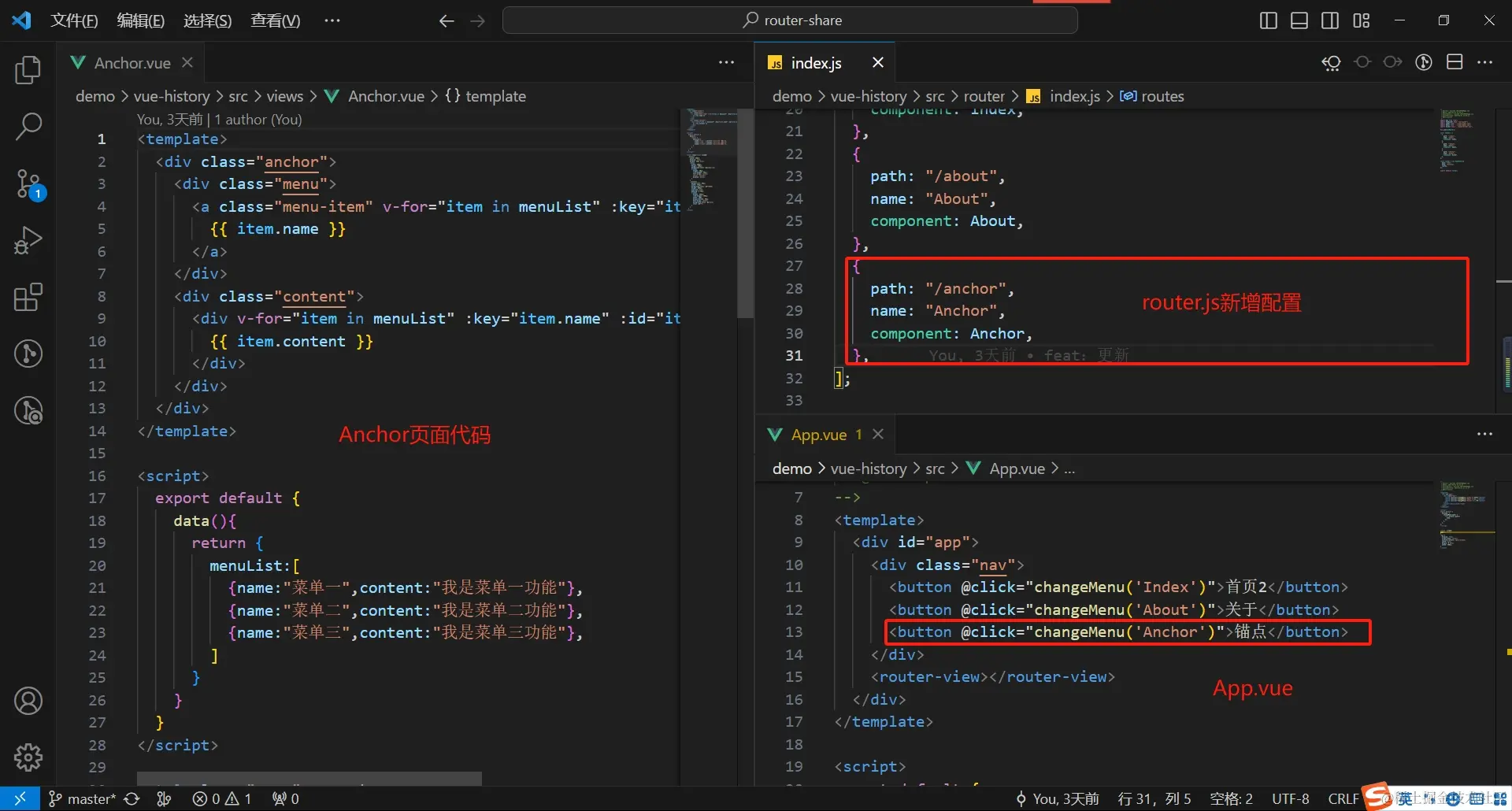
Task: Click the Anchor.vue horizontal scrollbar
Action: pos(309,779)
